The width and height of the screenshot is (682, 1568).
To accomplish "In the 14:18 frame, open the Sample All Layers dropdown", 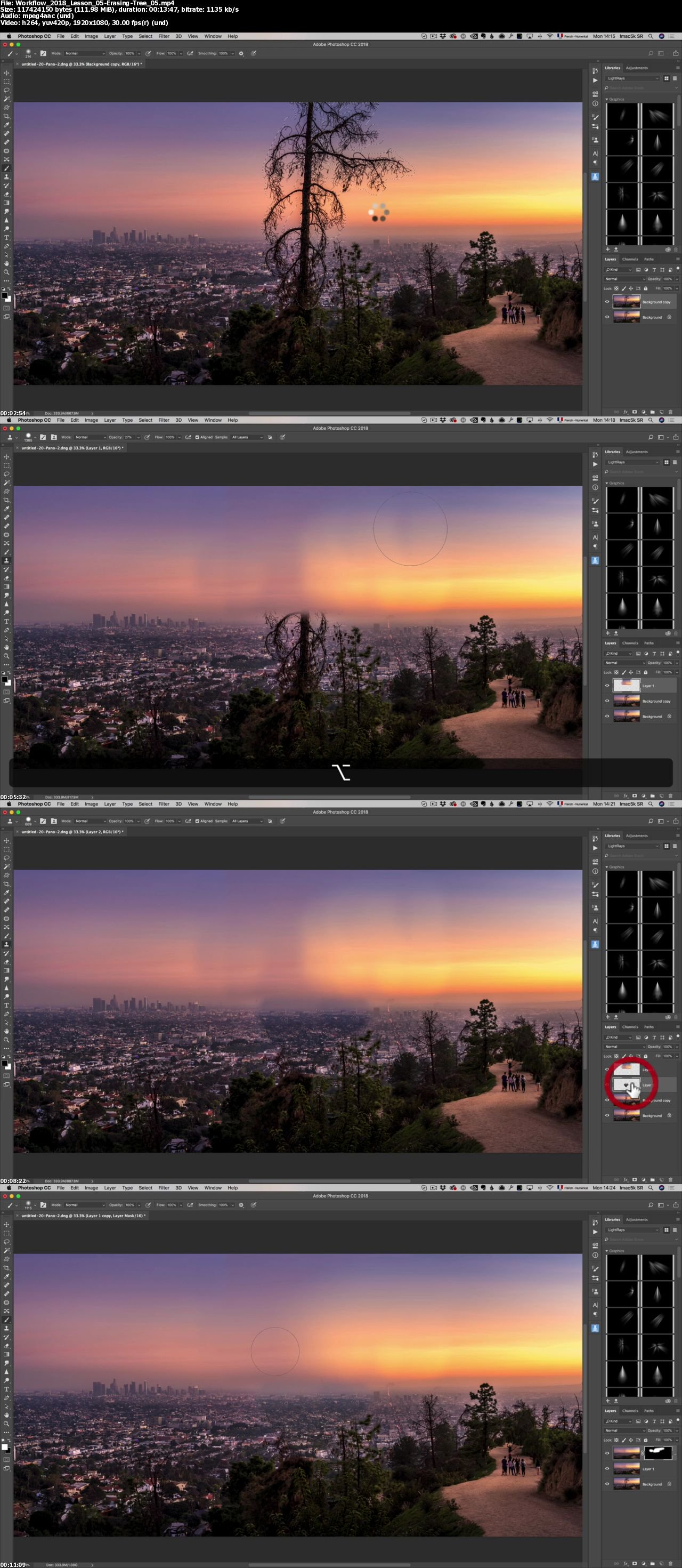I will pyautogui.click(x=247, y=437).
